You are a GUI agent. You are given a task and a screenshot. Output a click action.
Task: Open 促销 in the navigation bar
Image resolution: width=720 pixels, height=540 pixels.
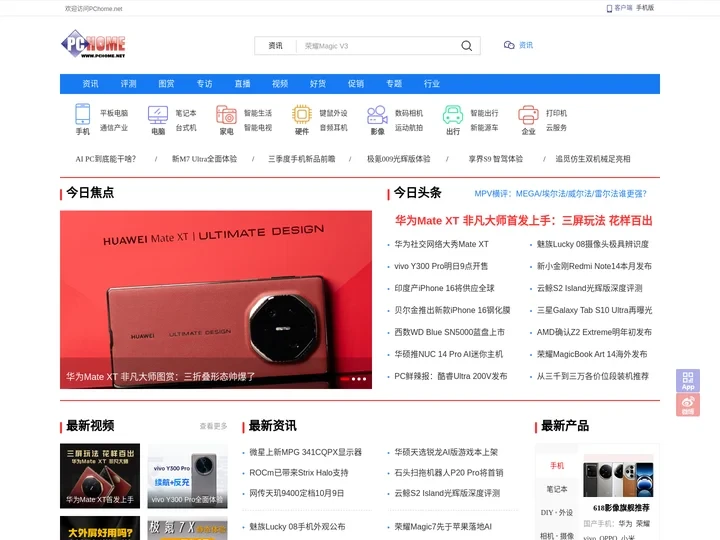tap(356, 84)
